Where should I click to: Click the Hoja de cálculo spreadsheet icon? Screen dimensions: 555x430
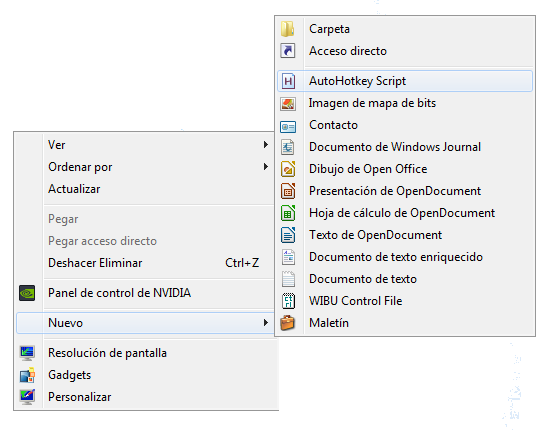tap(288, 213)
